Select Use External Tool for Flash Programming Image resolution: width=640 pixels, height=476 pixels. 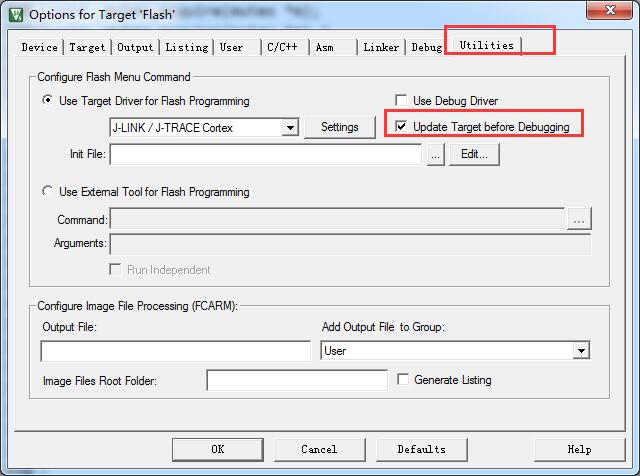[48, 192]
